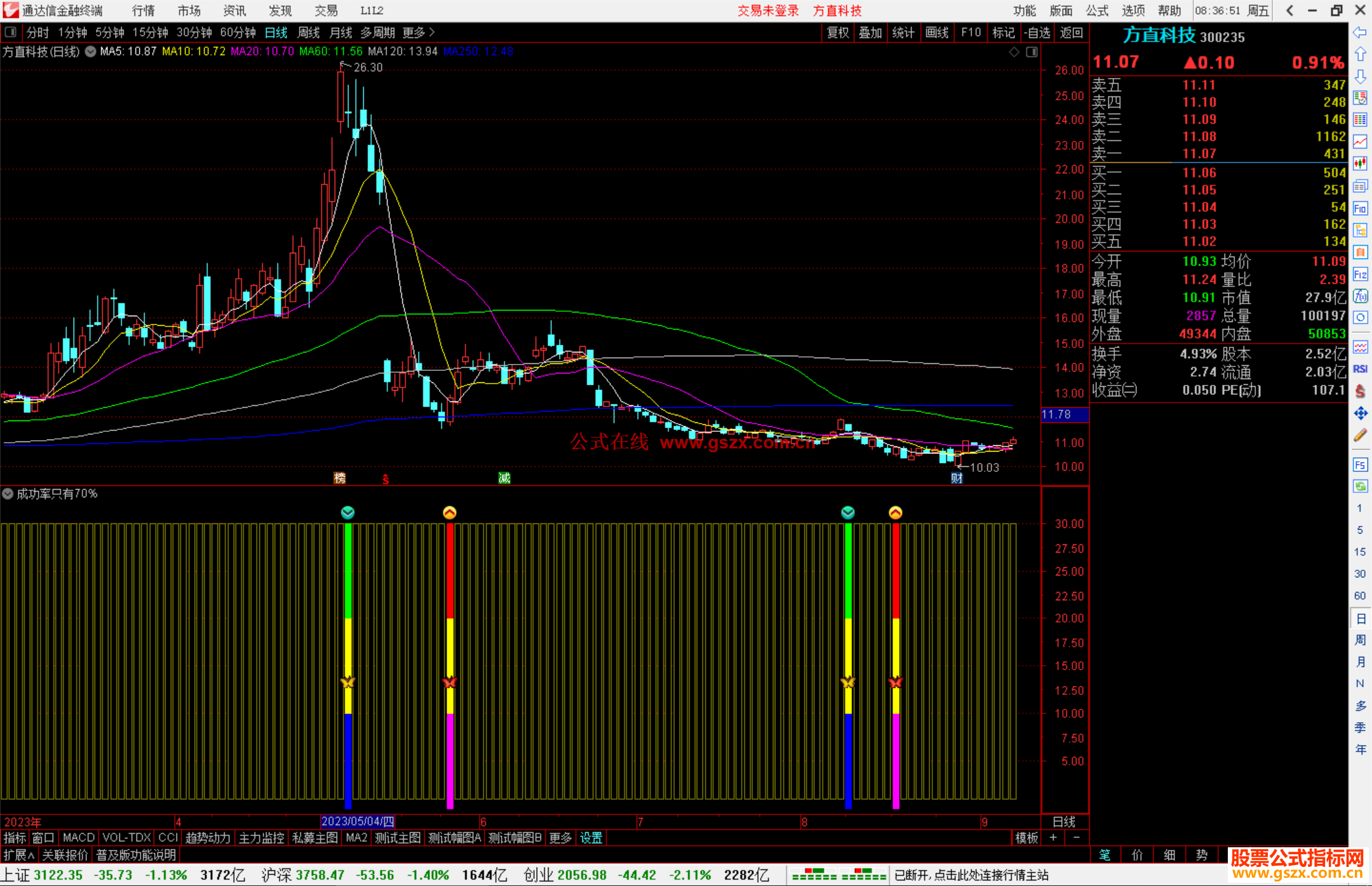This screenshot has height=886, width=1372.
Task: Click the FS sidebar icon
Action: [x=1360, y=465]
